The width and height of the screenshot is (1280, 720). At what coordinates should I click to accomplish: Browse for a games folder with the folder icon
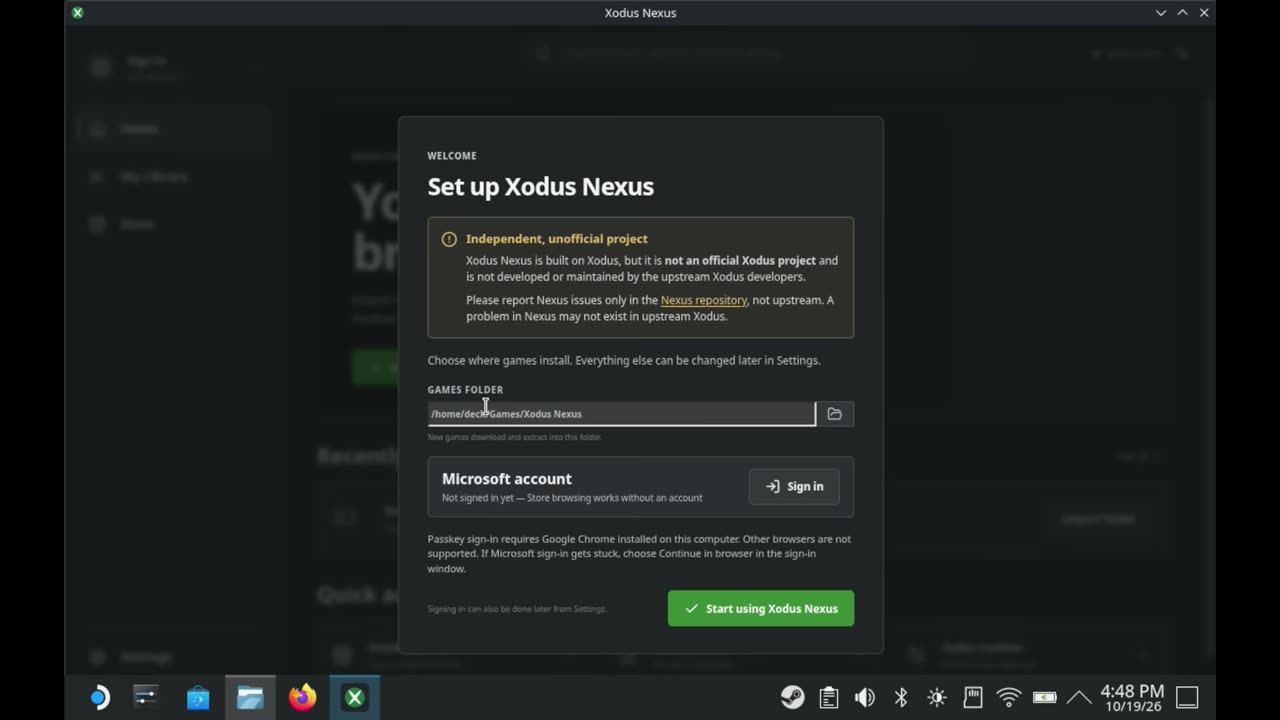(835, 414)
